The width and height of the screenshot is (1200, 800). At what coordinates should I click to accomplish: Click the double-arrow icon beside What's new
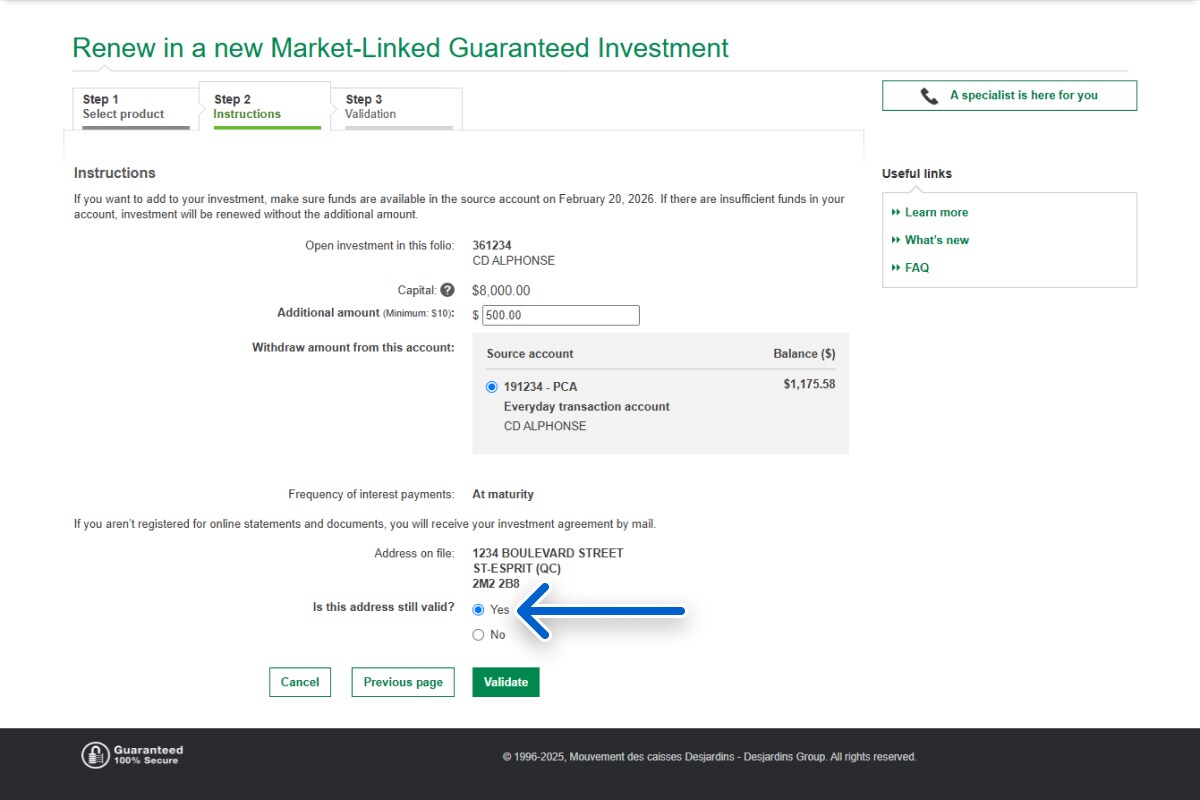pyautogui.click(x=896, y=240)
